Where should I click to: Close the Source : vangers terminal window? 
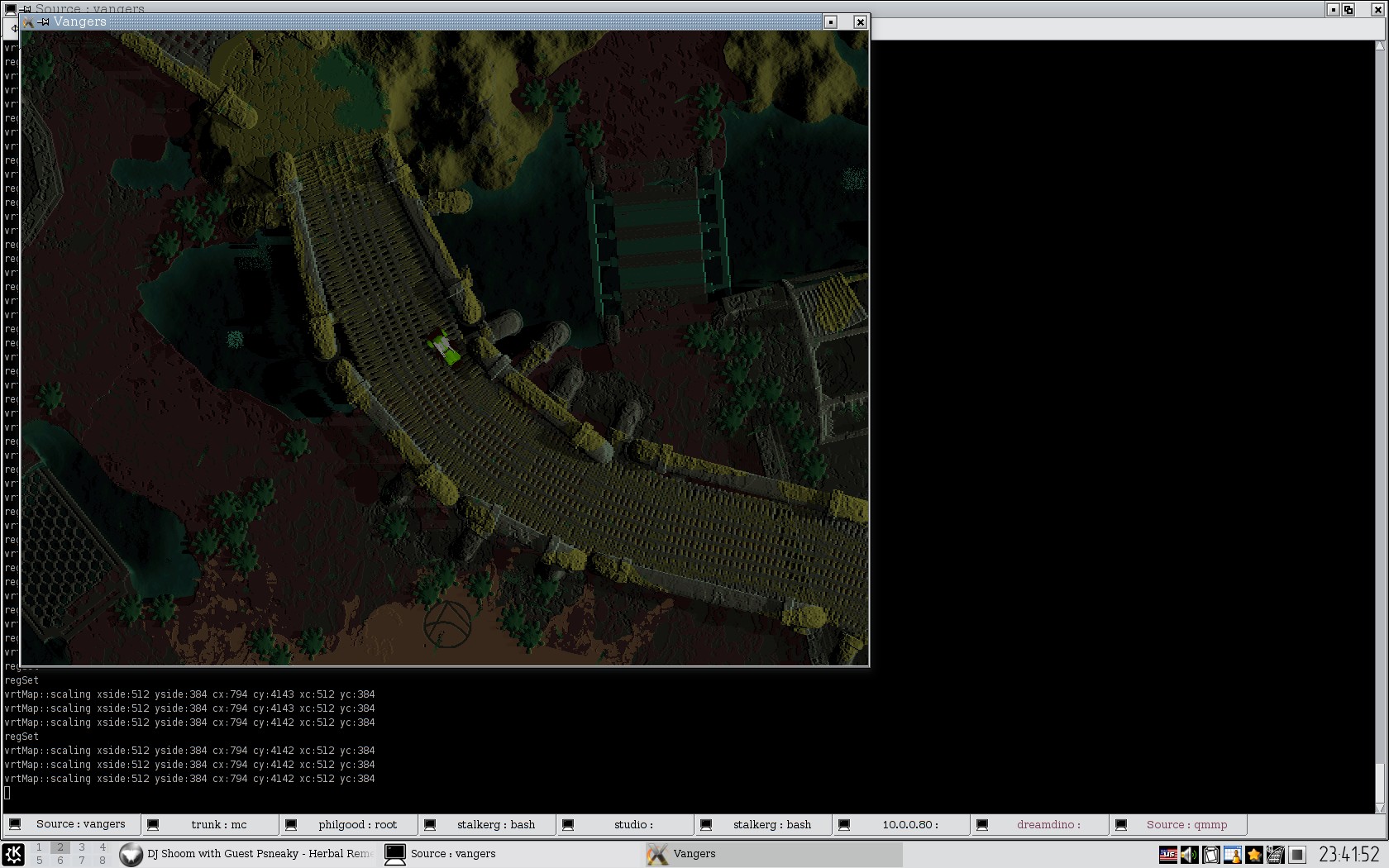click(x=1377, y=10)
